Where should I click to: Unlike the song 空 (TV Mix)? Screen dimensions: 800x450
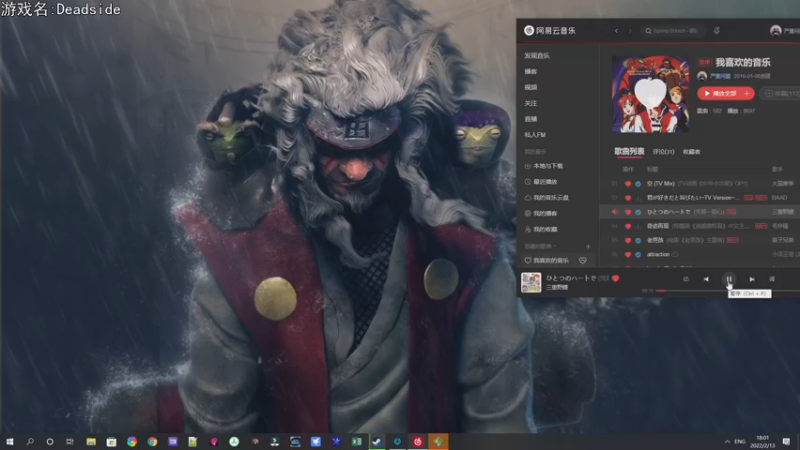[628, 184]
